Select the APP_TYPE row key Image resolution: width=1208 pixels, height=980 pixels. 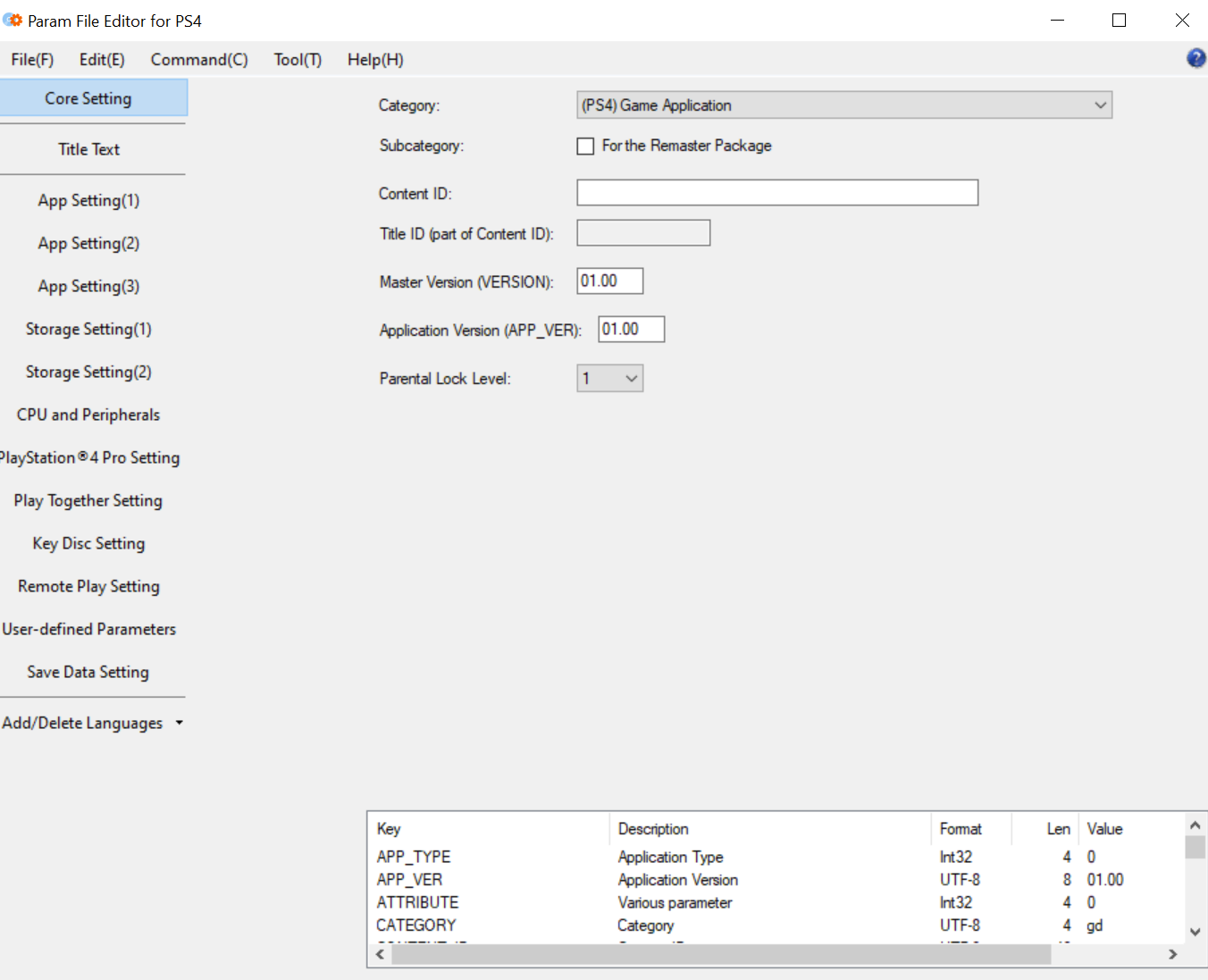tap(414, 857)
